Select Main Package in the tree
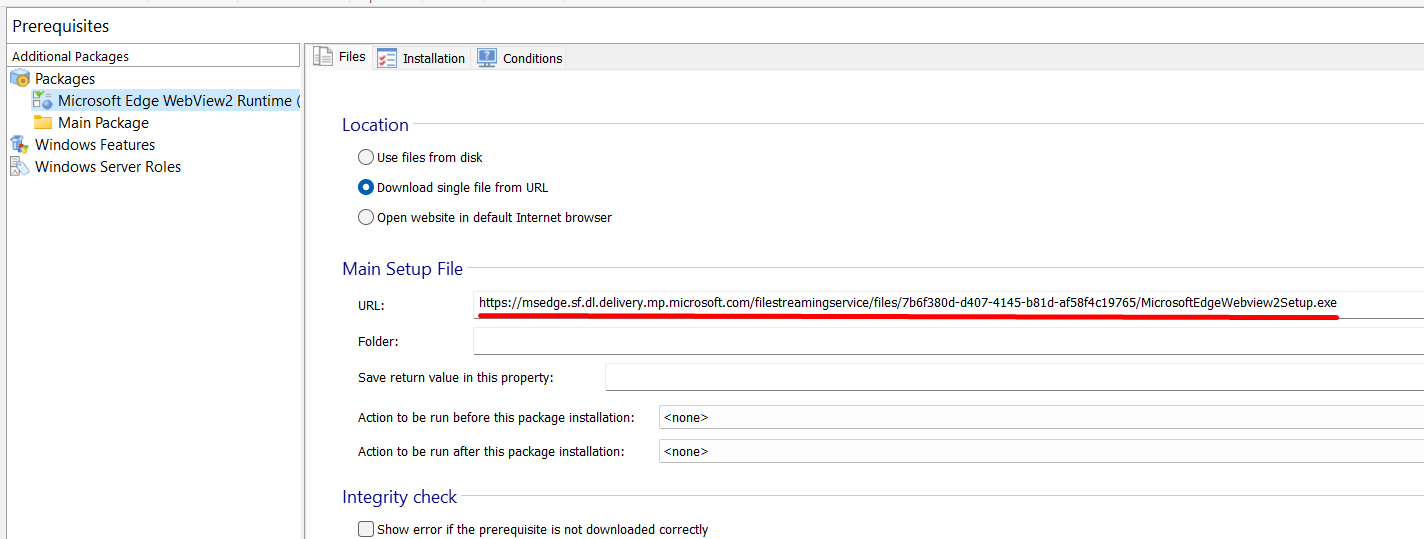The height and width of the screenshot is (539, 1424). pos(103,123)
